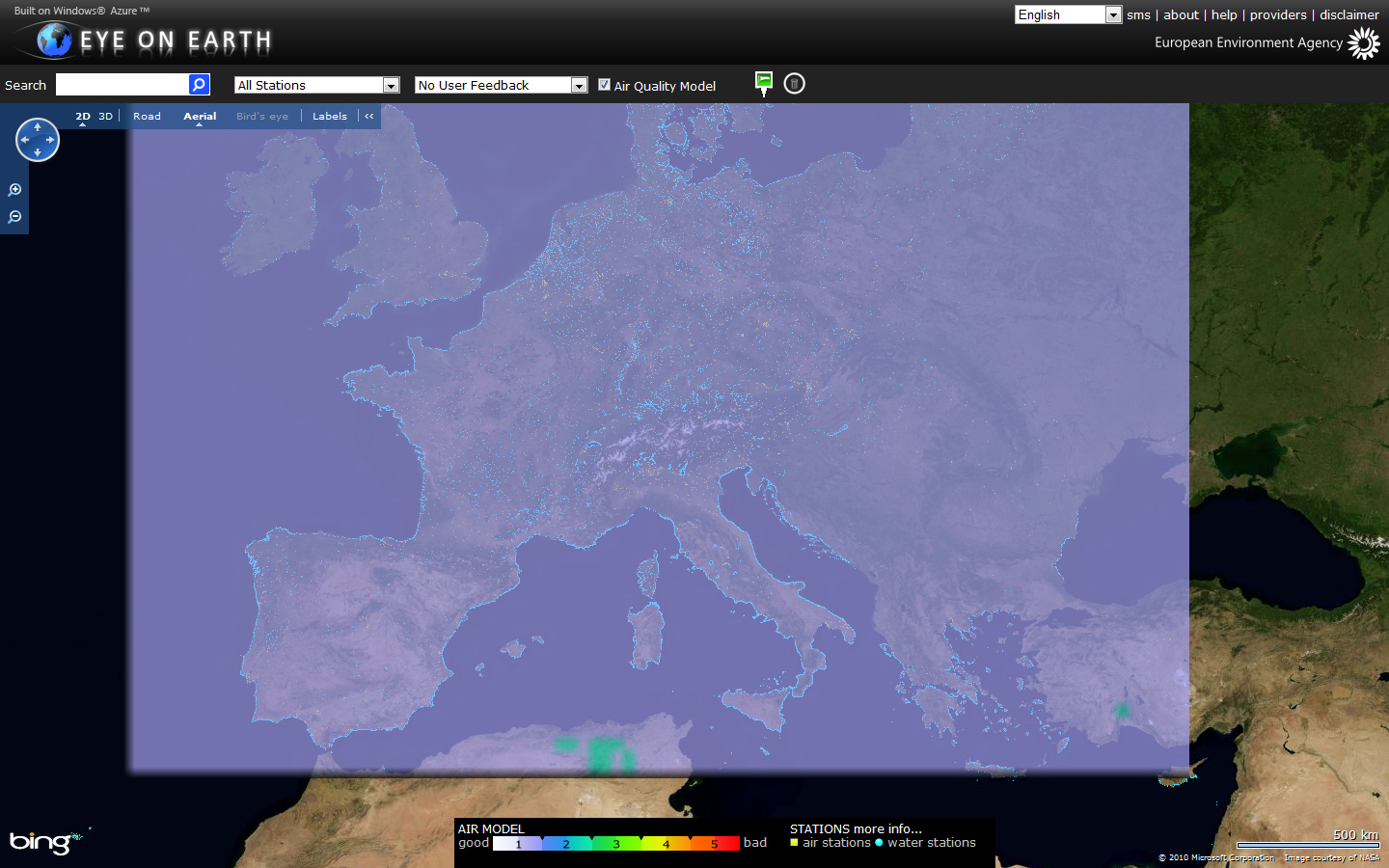Zoom out with the minus magnifier
The image size is (1389, 868).
[x=14, y=217]
